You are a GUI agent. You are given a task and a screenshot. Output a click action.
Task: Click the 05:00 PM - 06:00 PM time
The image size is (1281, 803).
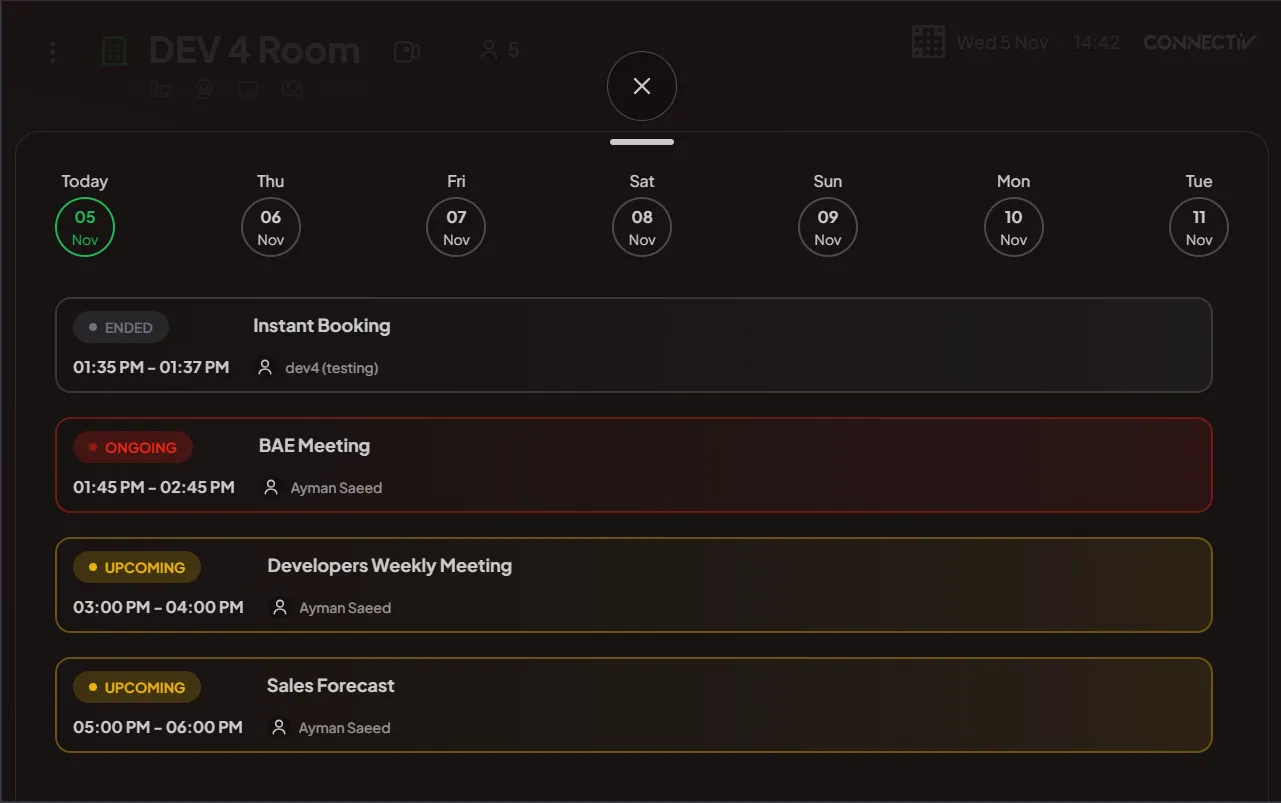(x=158, y=727)
